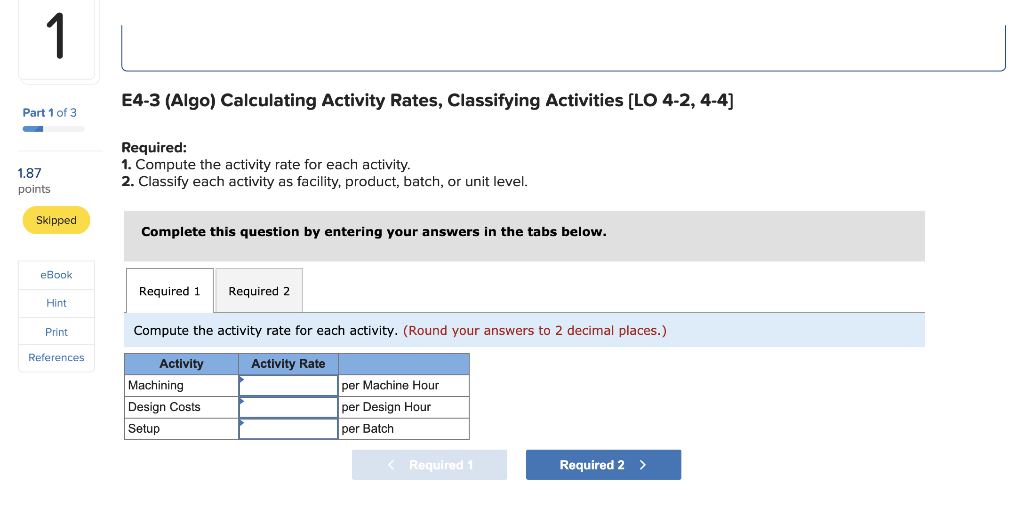Click the Part 1 of 3 progress bar
Image resolution: width=1024 pixels, height=507 pixels.
tap(54, 129)
